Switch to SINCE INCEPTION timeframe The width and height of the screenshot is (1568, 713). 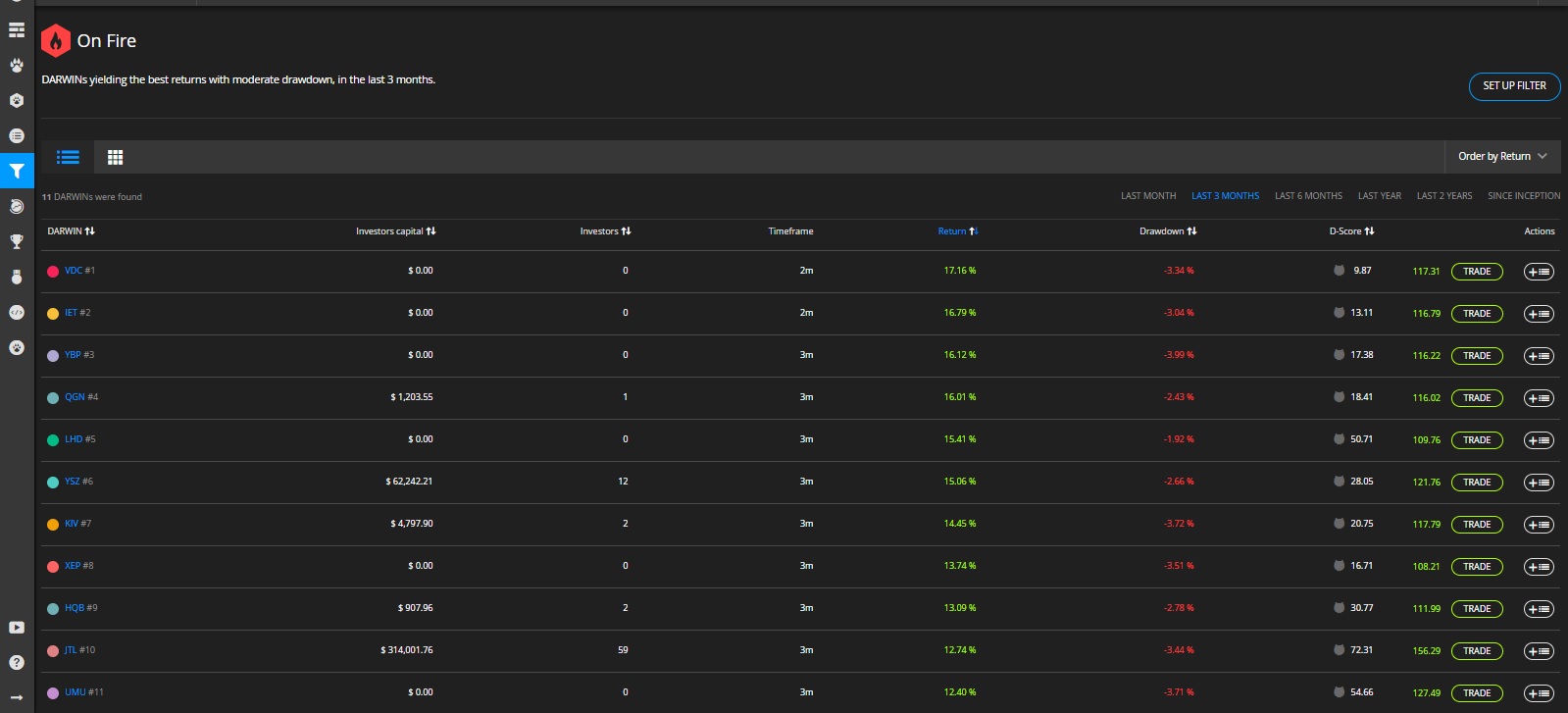pos(1523,196)
